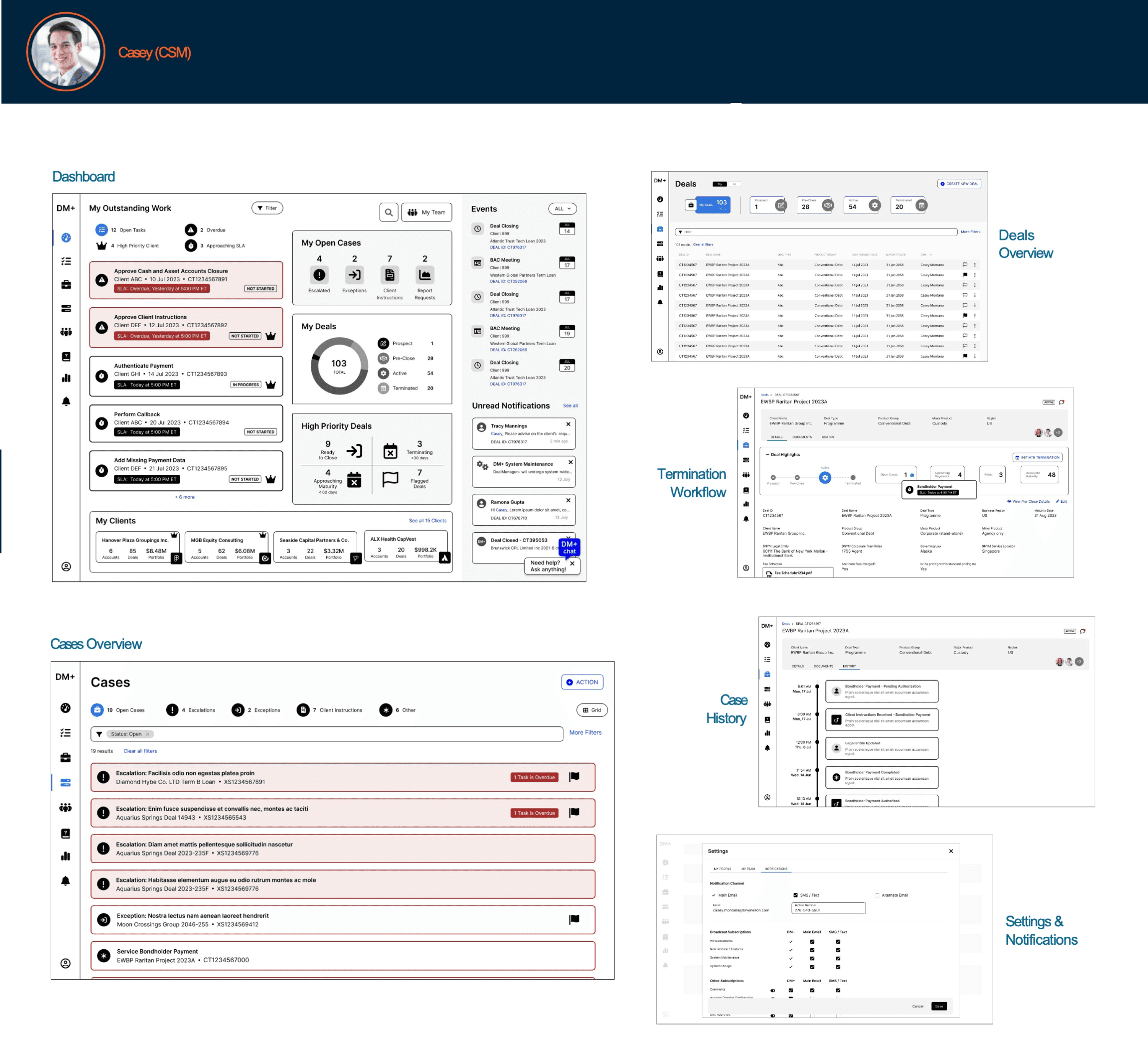Open team icon in Cases Overview sidebar
1148x1053 pixels.
(66, 807)
